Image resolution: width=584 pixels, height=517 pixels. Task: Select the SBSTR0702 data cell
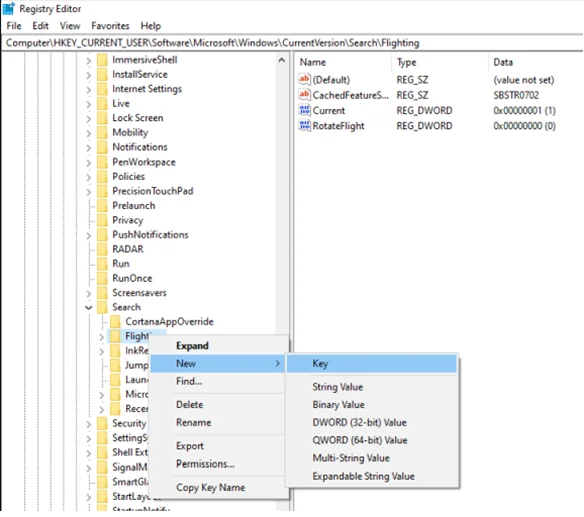[x=516, y=95]
